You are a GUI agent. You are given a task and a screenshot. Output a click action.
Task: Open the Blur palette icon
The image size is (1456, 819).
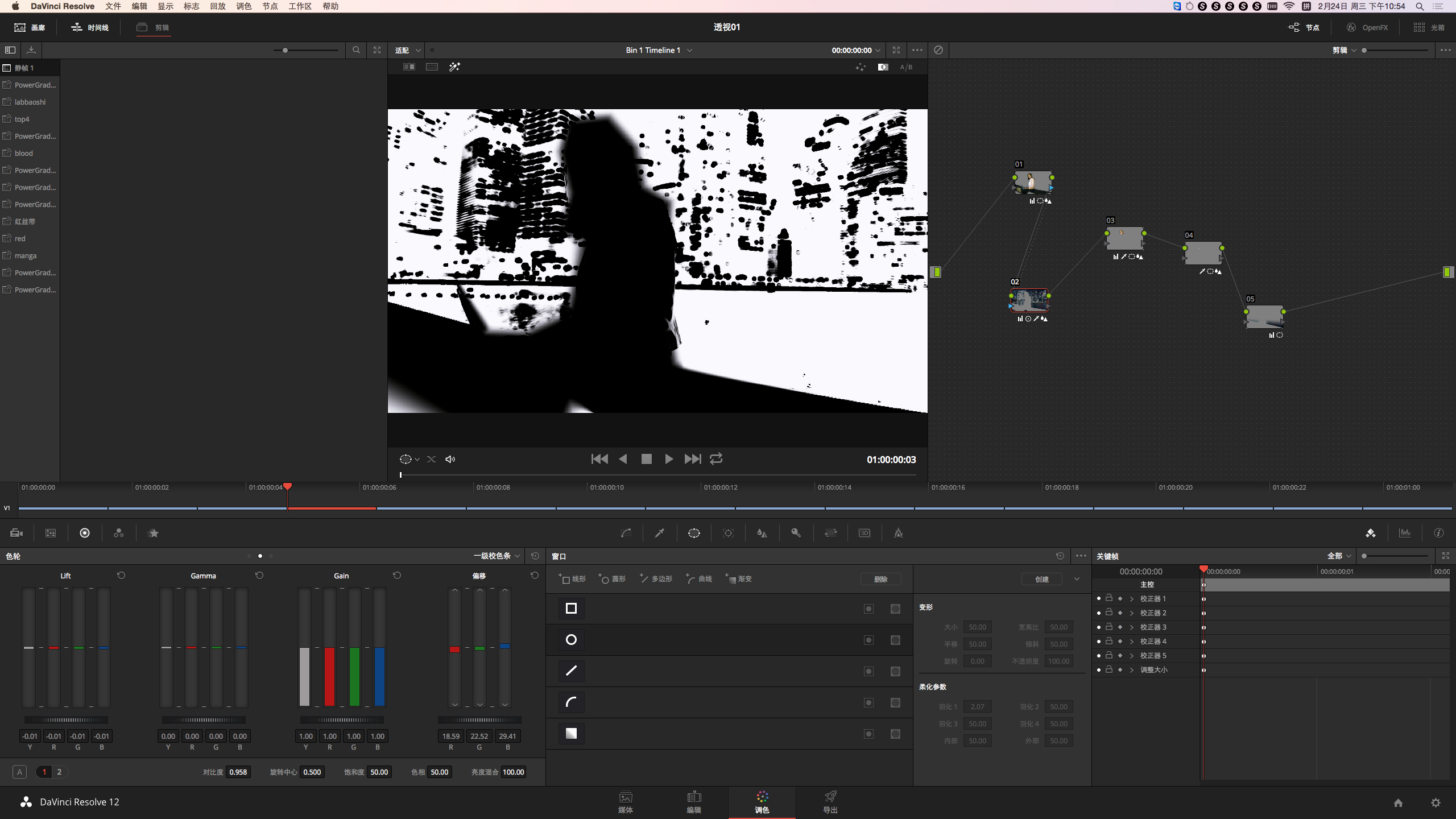[762, 533]
